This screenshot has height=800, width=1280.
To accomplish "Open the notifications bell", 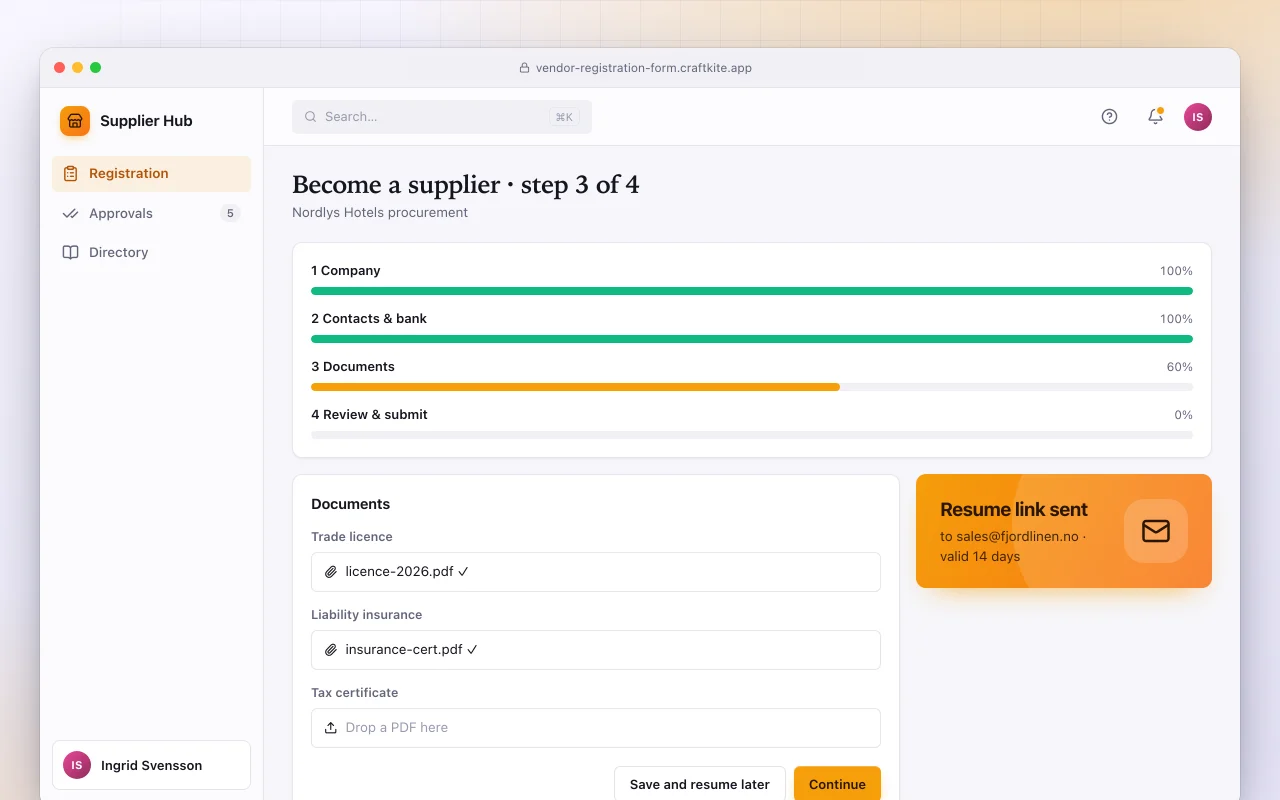I will tap(1155, 117).
